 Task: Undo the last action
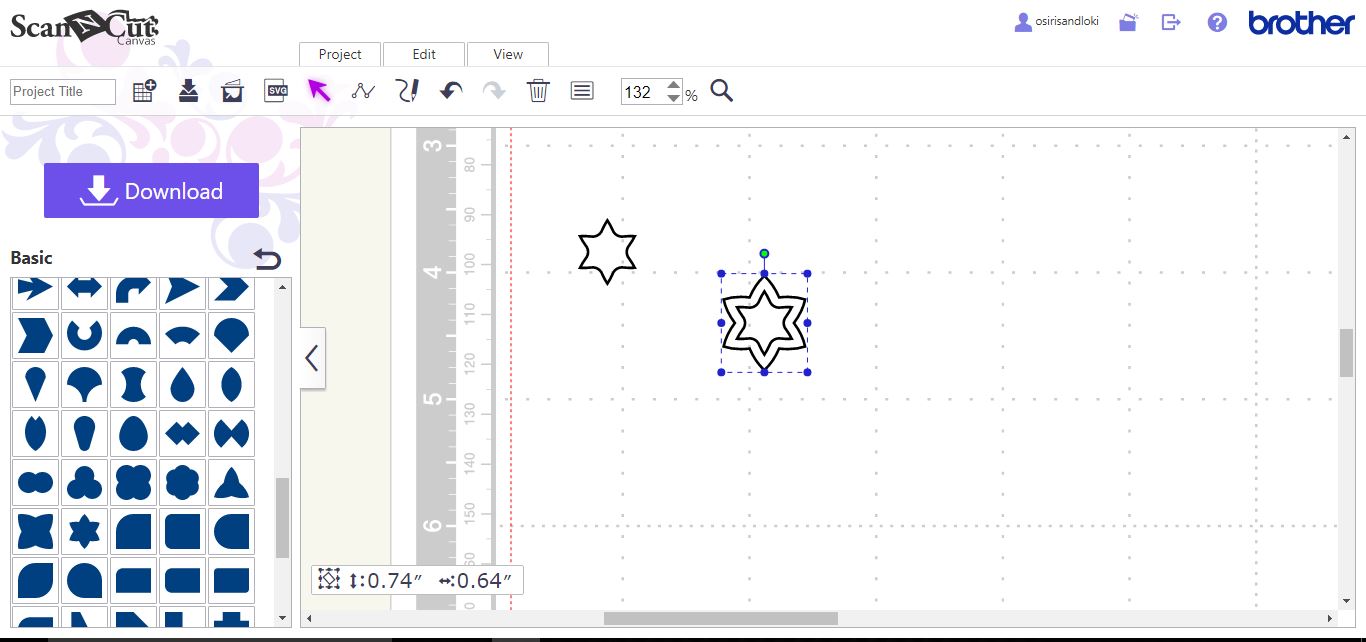click(450, 90)
